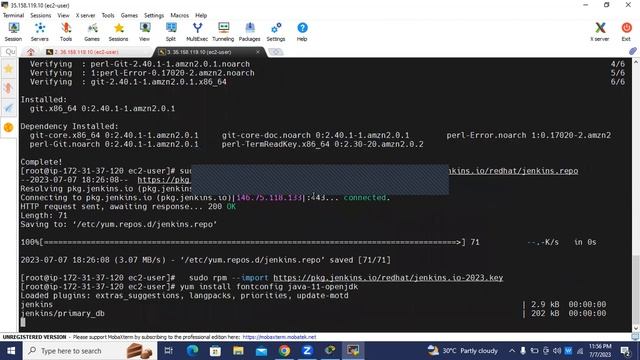Viewport: 640px width, 360px height.
Task: Open the orange Sftp sidebar icon
Action: click(x=9, y=127)
